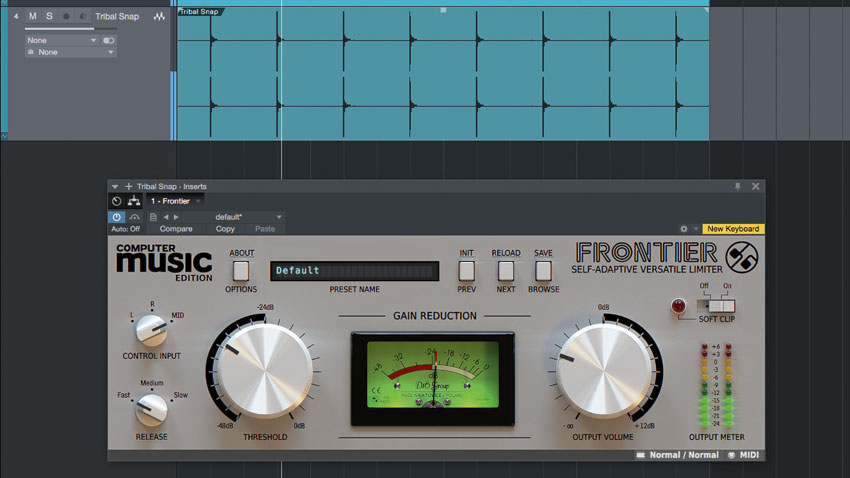Bypass Frontier with the blue power button
The image size is (850, 478).
click(117, 217)
